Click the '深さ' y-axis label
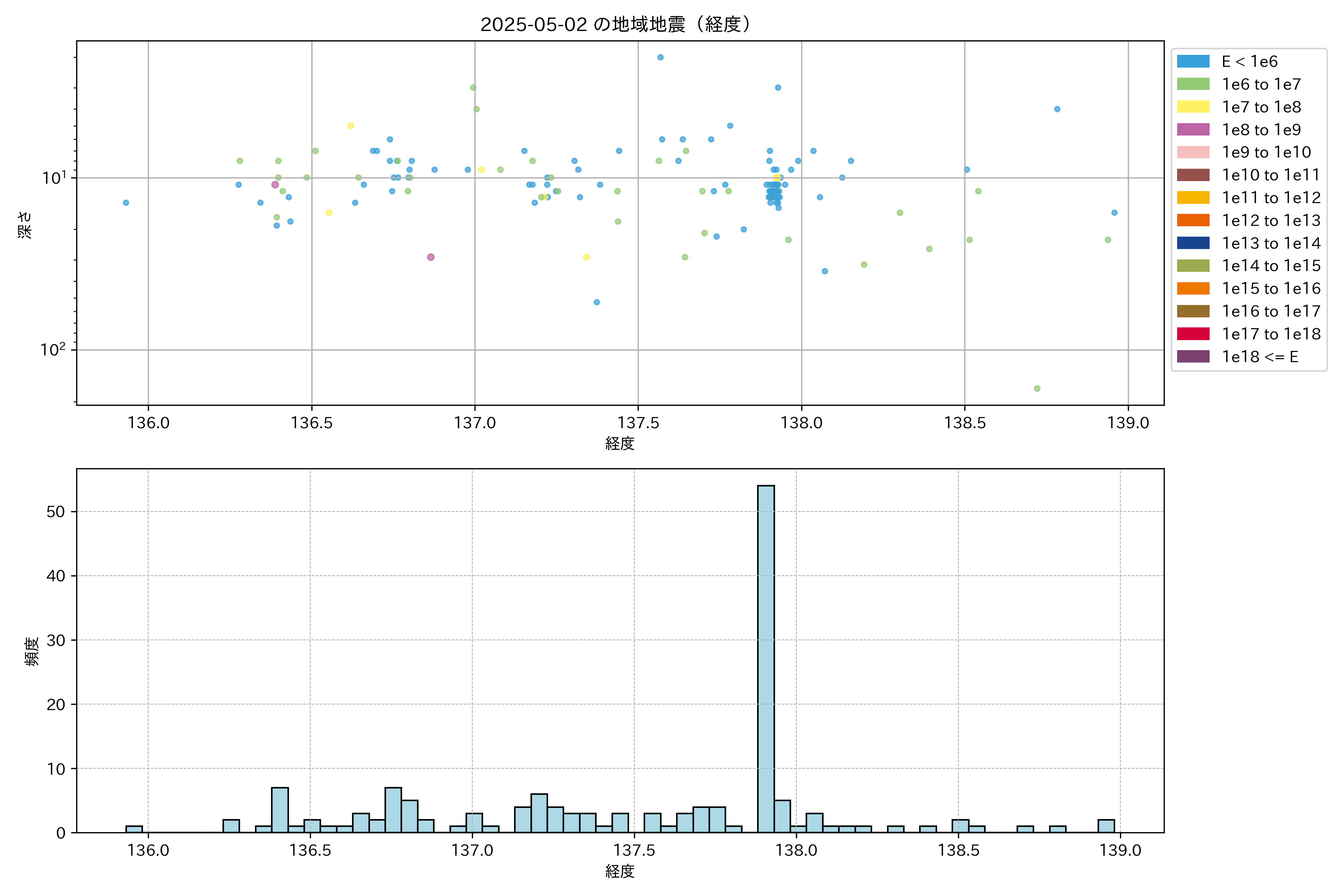The width and height of the screenshot is (1344, 896). pyautogui.click(x=25, y=225)
